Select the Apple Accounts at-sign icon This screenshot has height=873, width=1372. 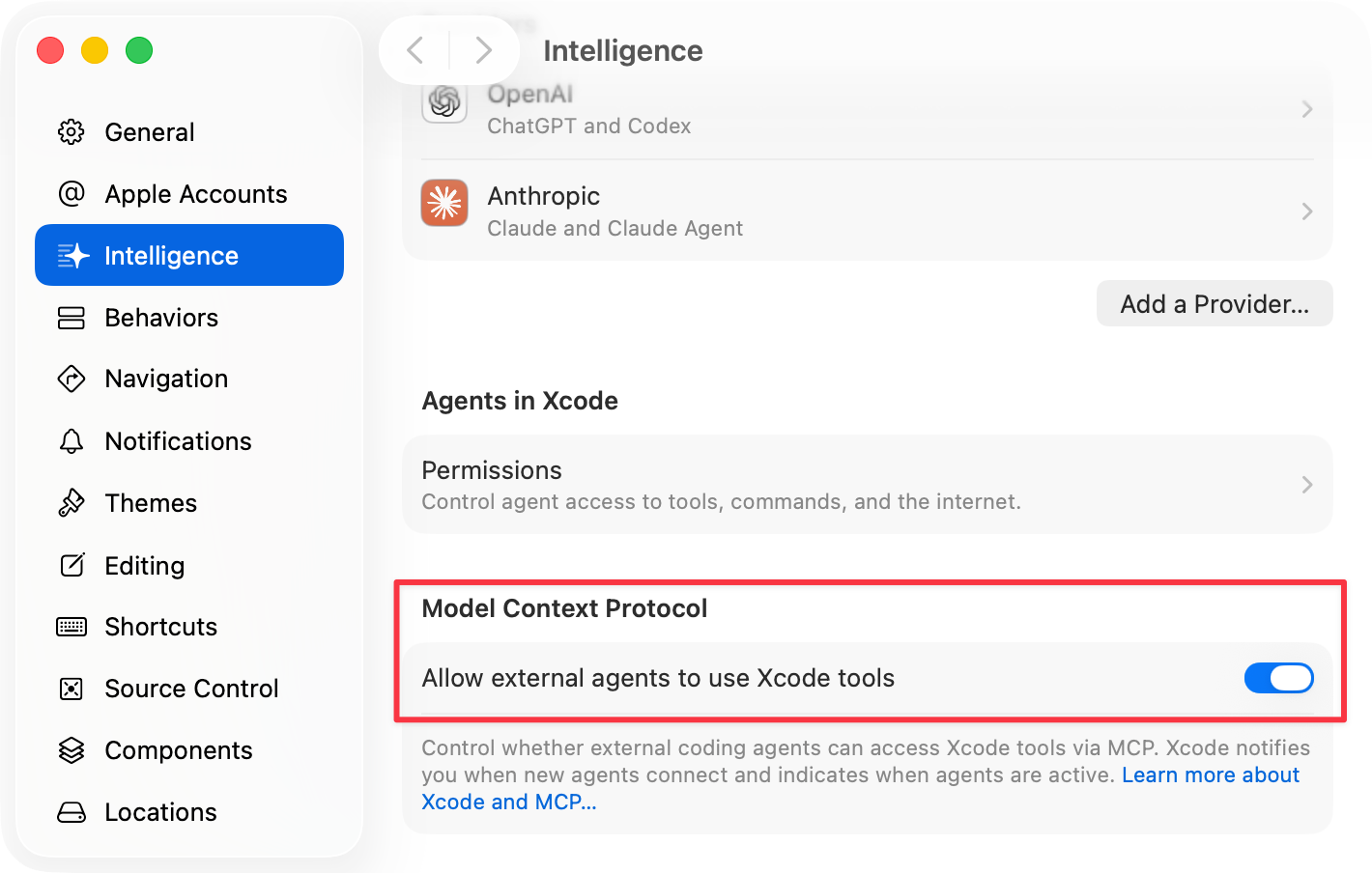coord(71,194)
